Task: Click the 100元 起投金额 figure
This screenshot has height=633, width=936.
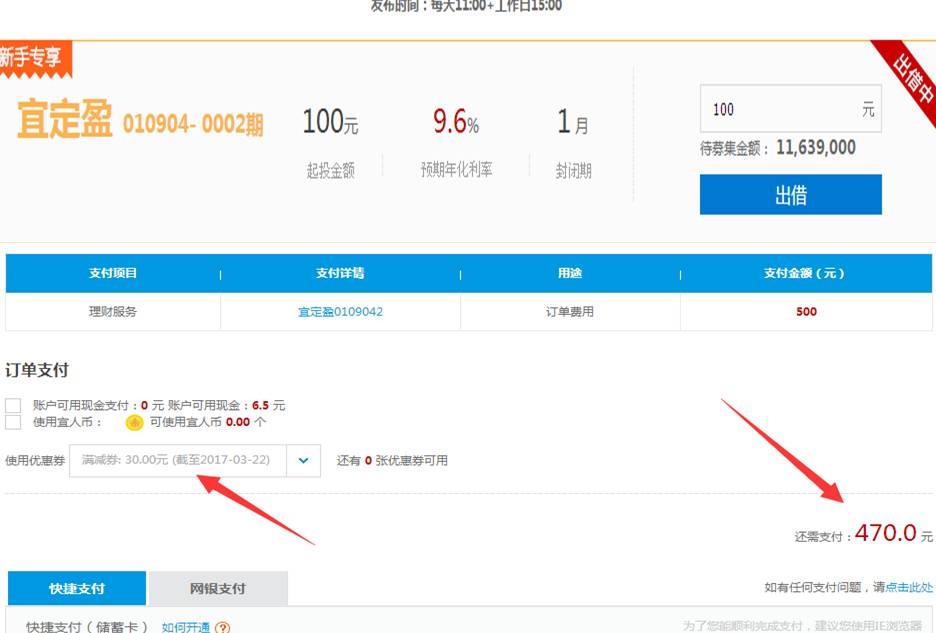Action: click(330, 122)
